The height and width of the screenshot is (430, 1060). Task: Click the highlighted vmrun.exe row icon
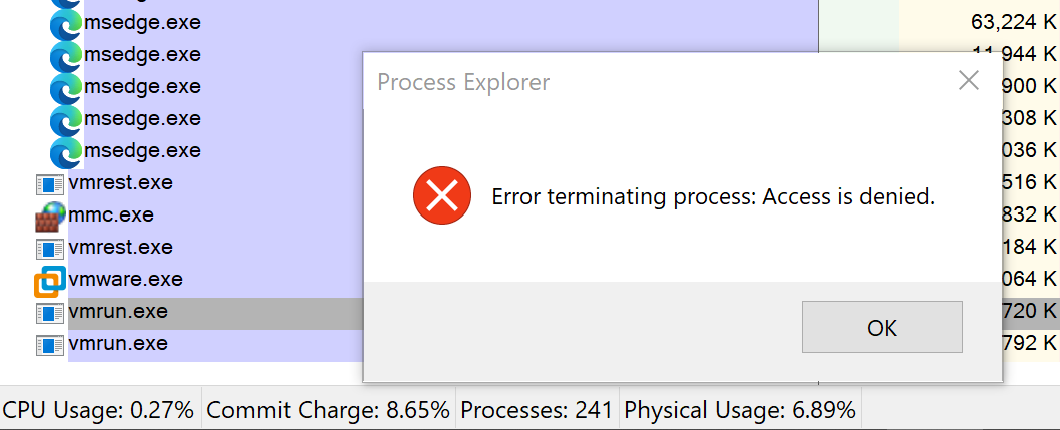(x=49, y=312)
